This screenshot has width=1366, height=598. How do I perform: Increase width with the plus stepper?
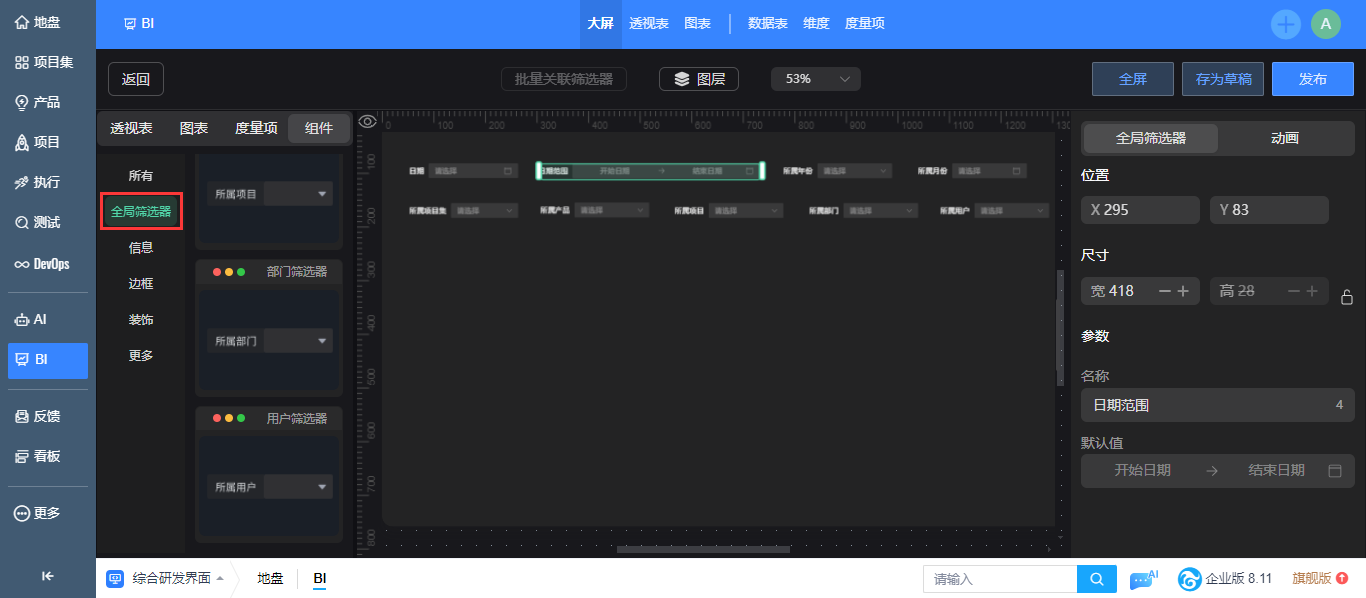[x=1183, y=291]
